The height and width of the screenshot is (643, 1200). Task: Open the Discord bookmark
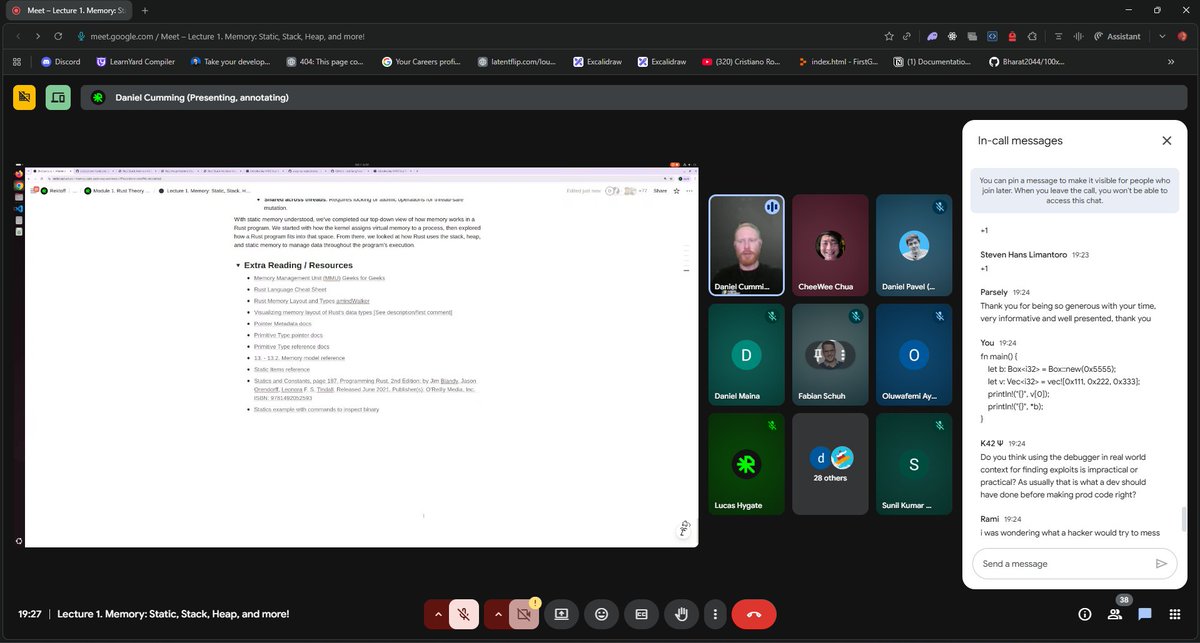coord(61,61)
